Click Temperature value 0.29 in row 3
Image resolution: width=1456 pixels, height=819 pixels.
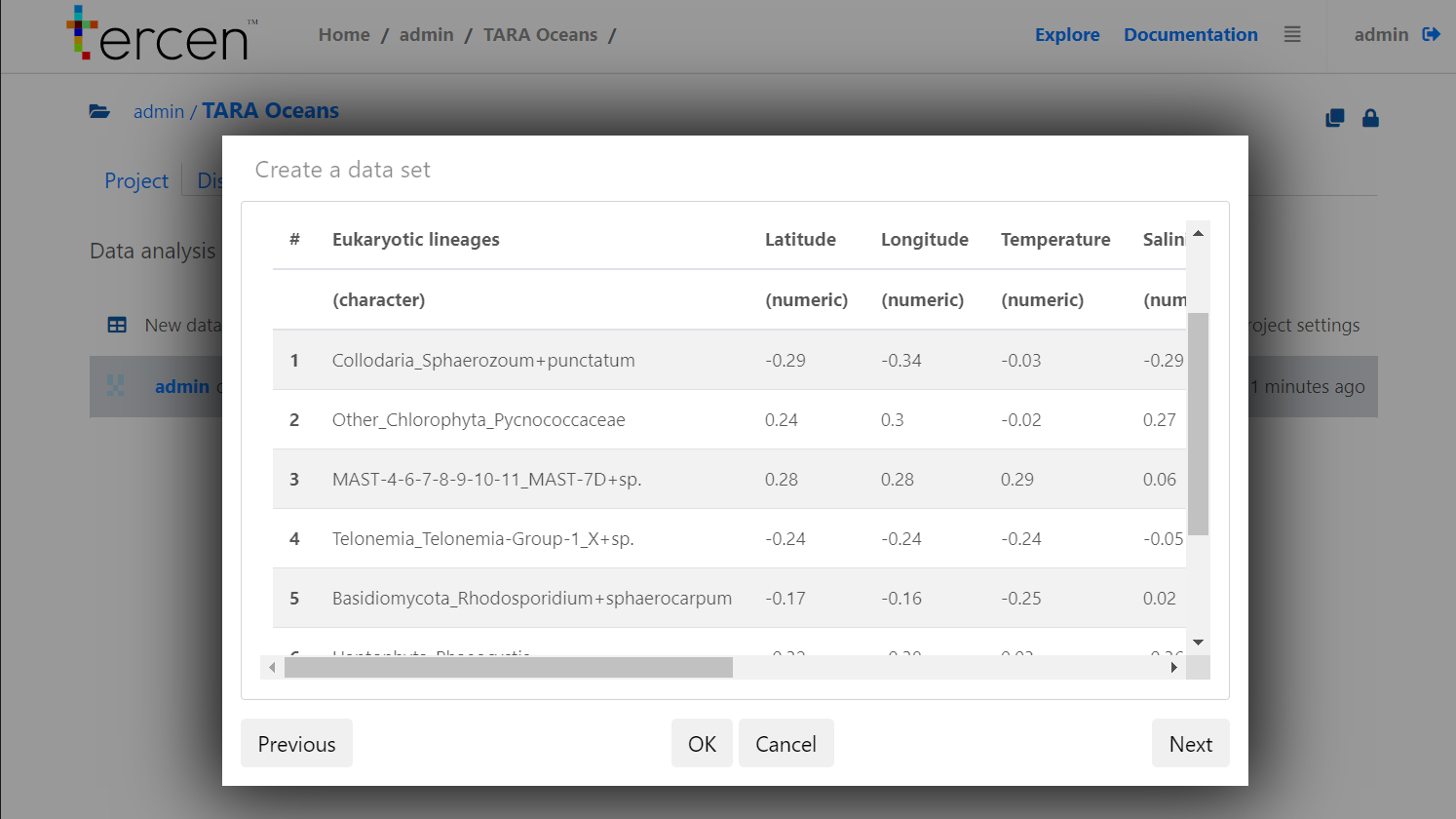(1016, 480)
